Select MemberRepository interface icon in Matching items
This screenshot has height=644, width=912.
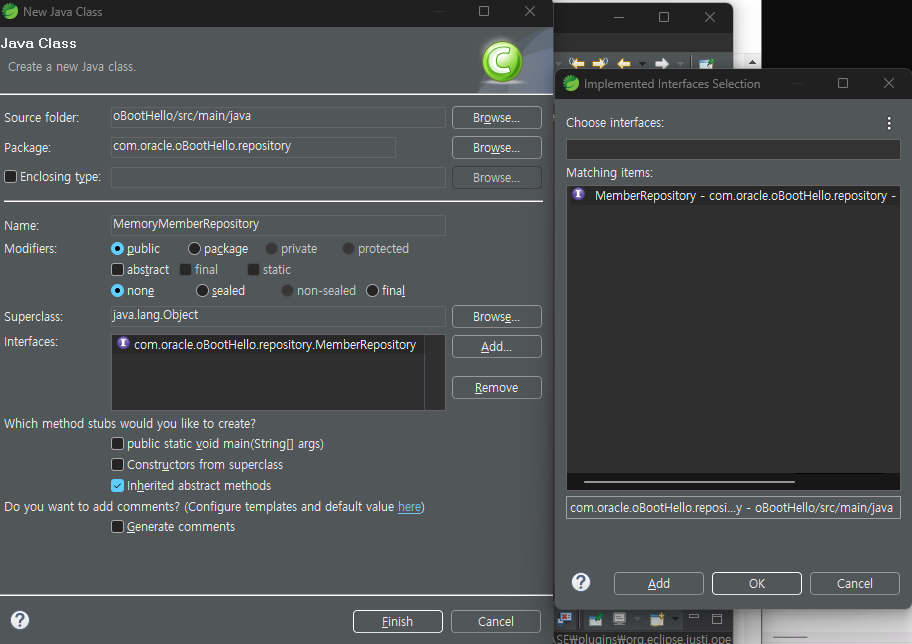pyautogui.click(x=578, y=194)
